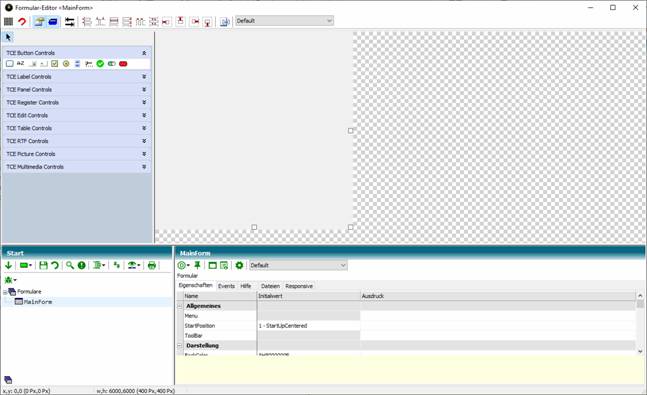Click the green save disk icon
The width and height of the screenshot is (647, 395).
pos(43,265)
